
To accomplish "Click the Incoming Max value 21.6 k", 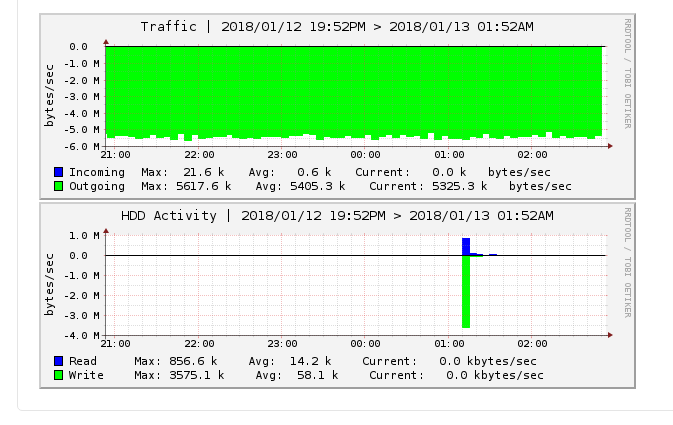I will coord(203,172).
